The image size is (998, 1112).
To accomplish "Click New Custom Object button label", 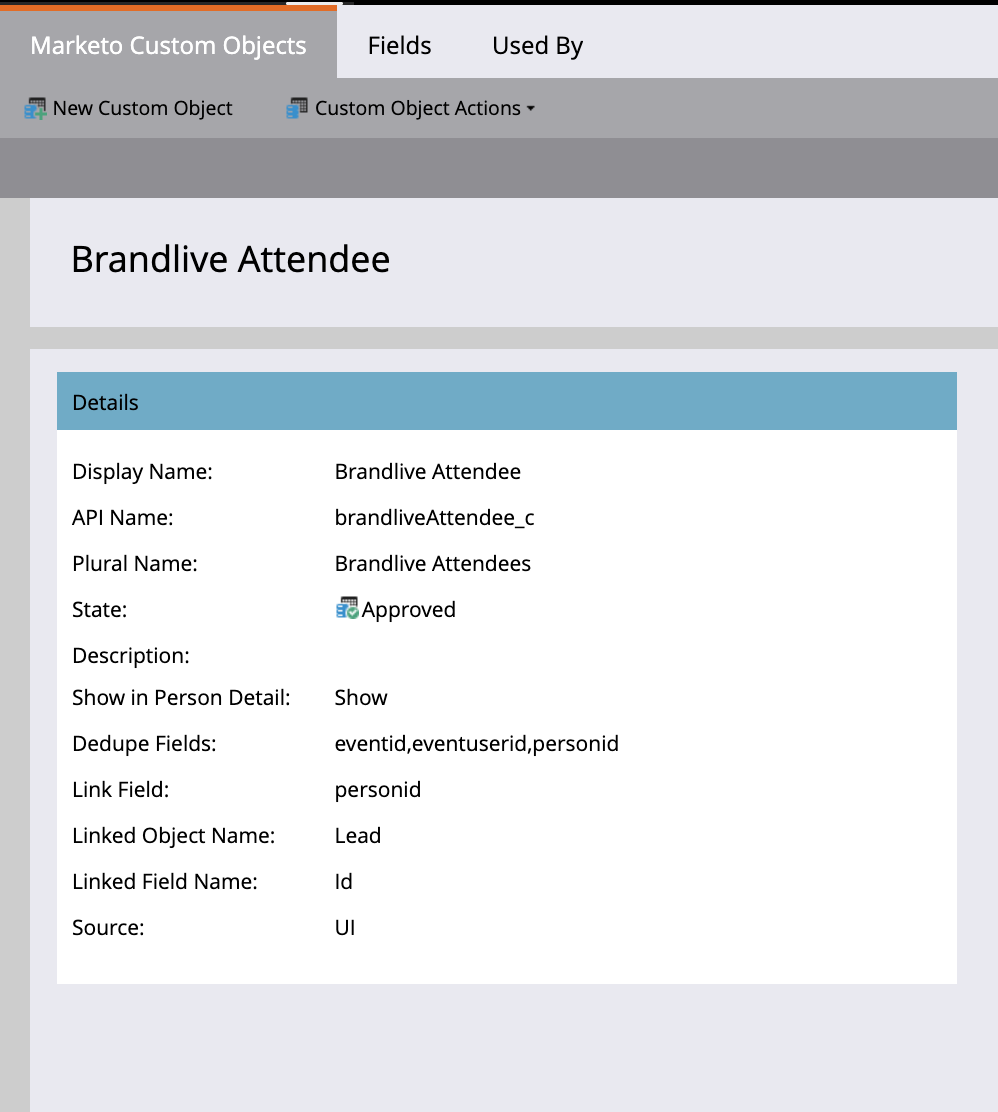I will pyautogui.click(x=143, y=108).
